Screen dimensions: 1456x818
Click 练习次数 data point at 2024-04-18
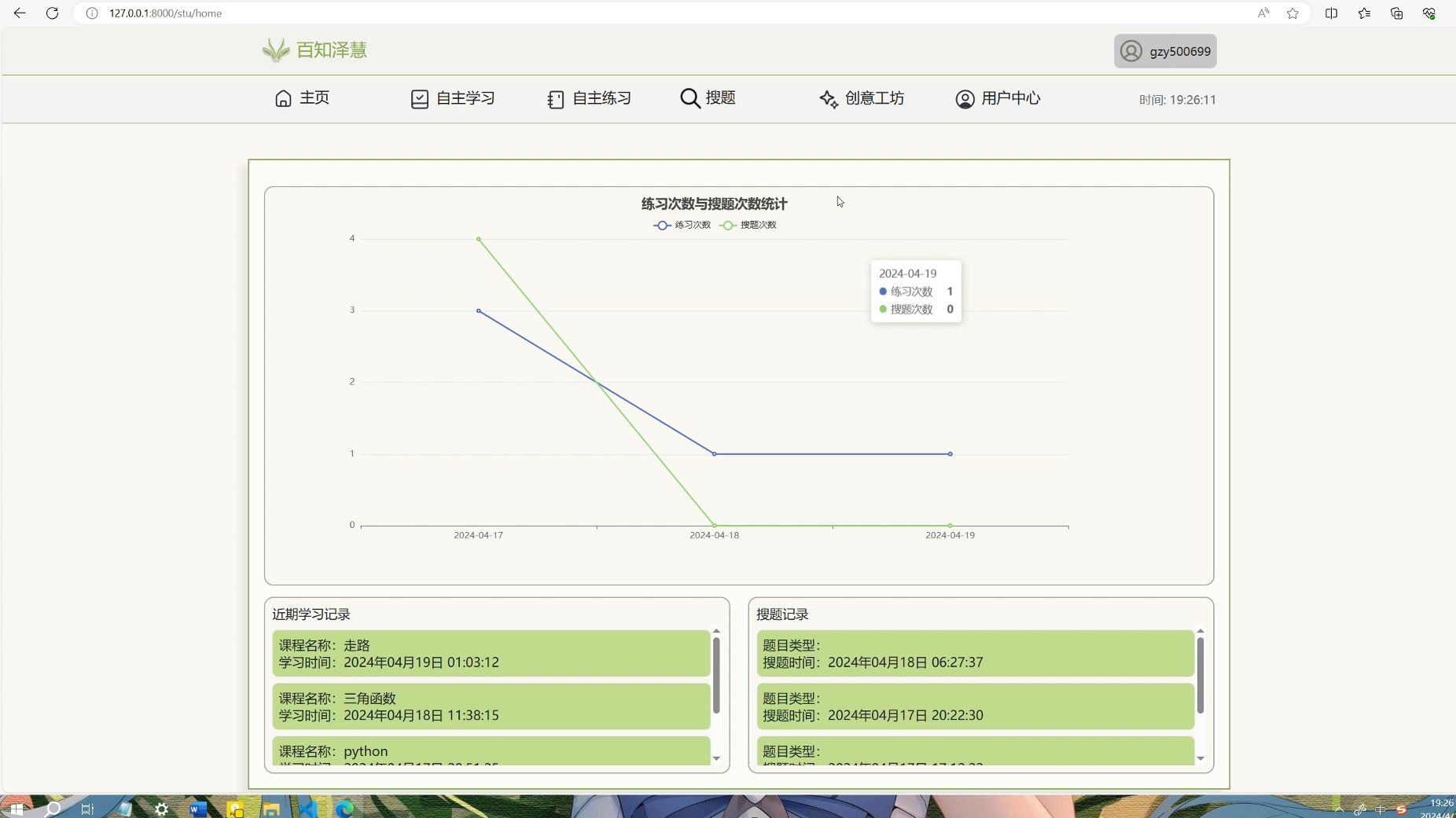tap(715, 454)
